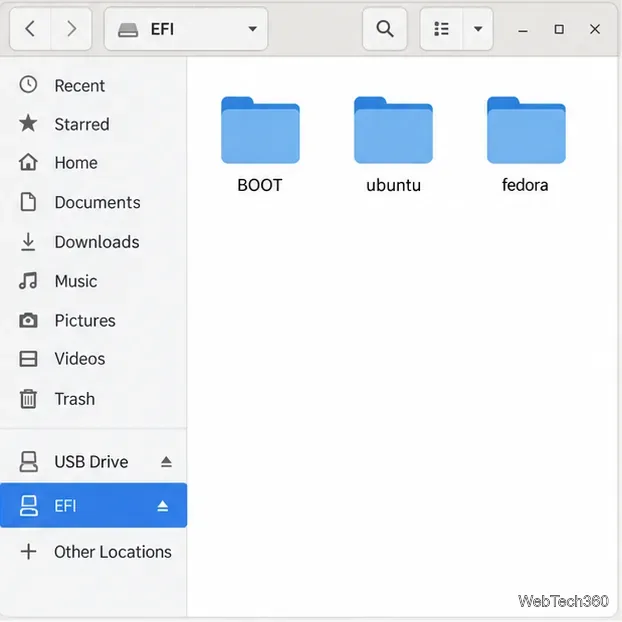The image size is (622, 622).
Task: Minimize the Files window
Action: click(x=523, y=29)
